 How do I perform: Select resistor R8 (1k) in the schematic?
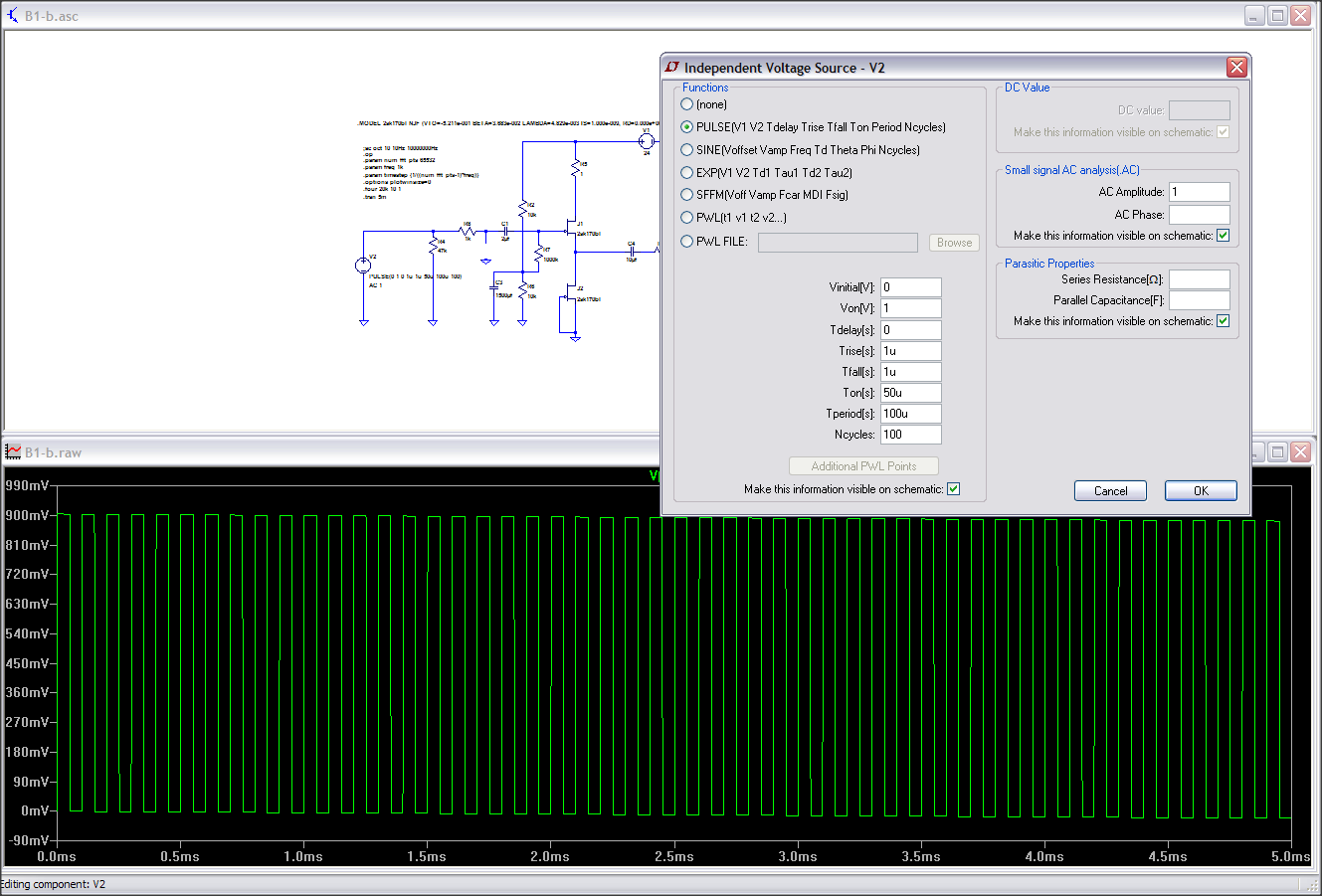pos(467,231)
